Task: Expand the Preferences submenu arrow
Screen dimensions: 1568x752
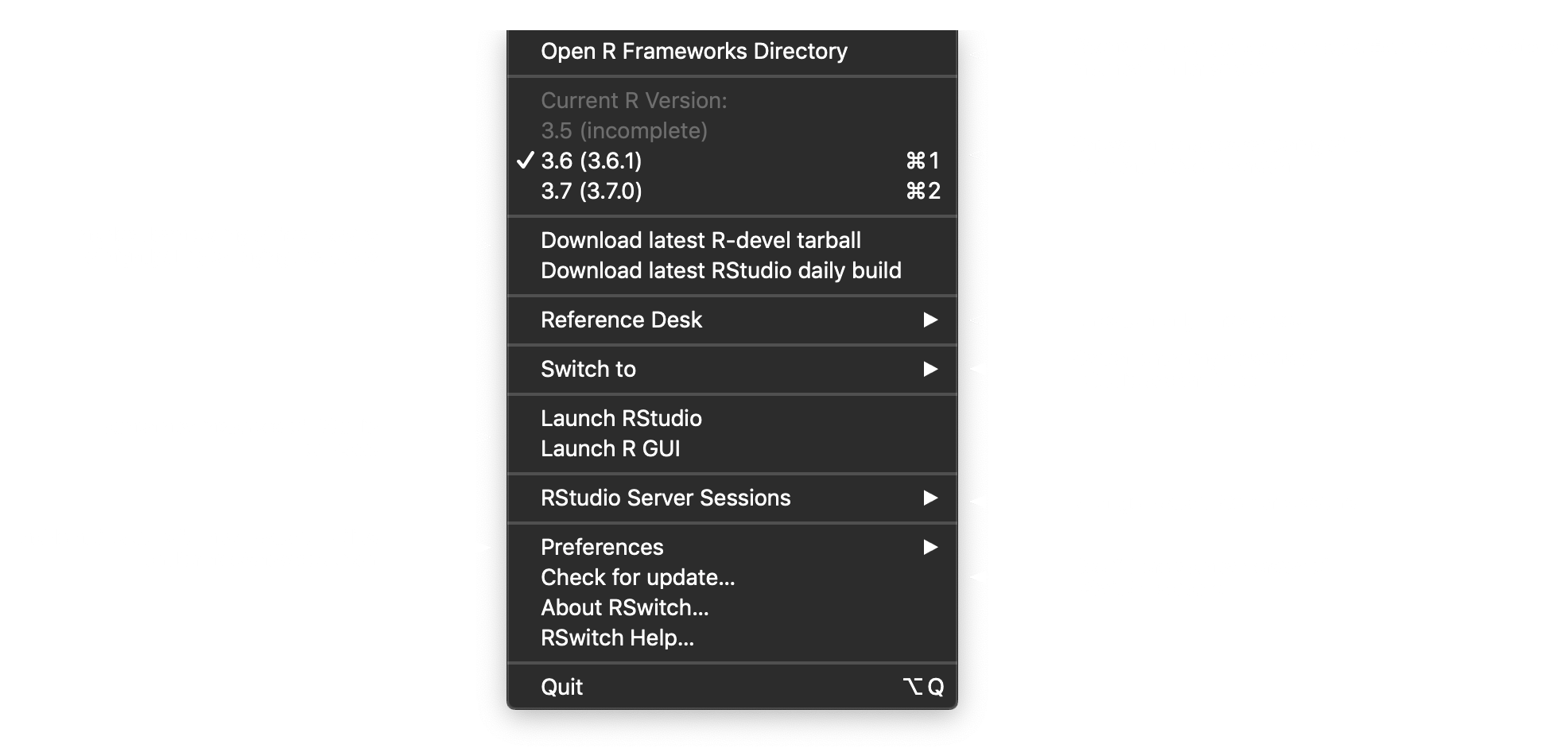Action: 930,547
